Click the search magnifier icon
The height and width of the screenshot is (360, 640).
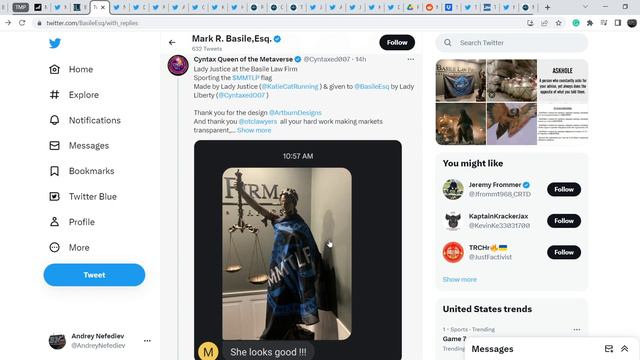point(448,42)
